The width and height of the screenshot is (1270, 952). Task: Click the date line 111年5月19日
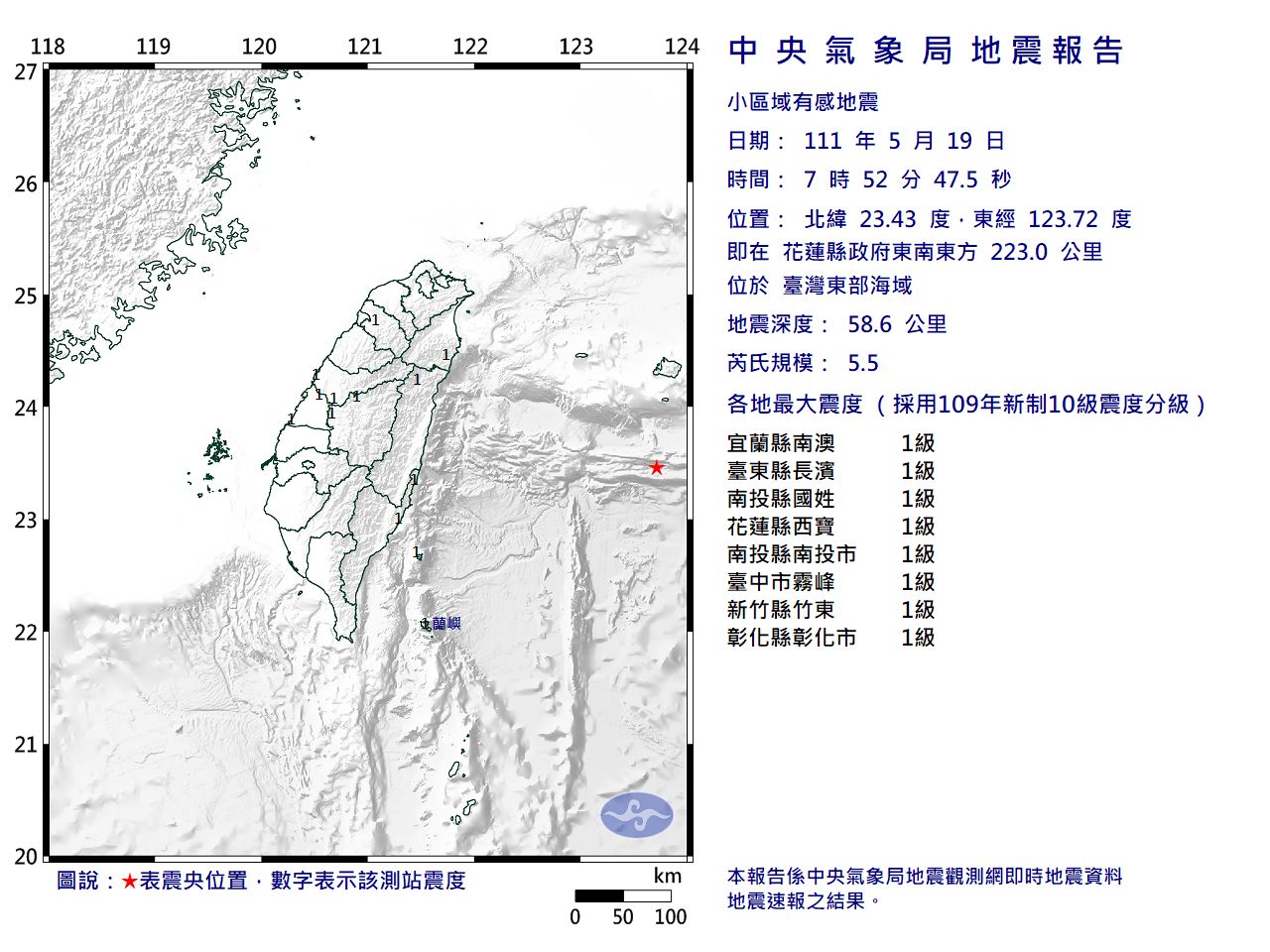[865, 141]
